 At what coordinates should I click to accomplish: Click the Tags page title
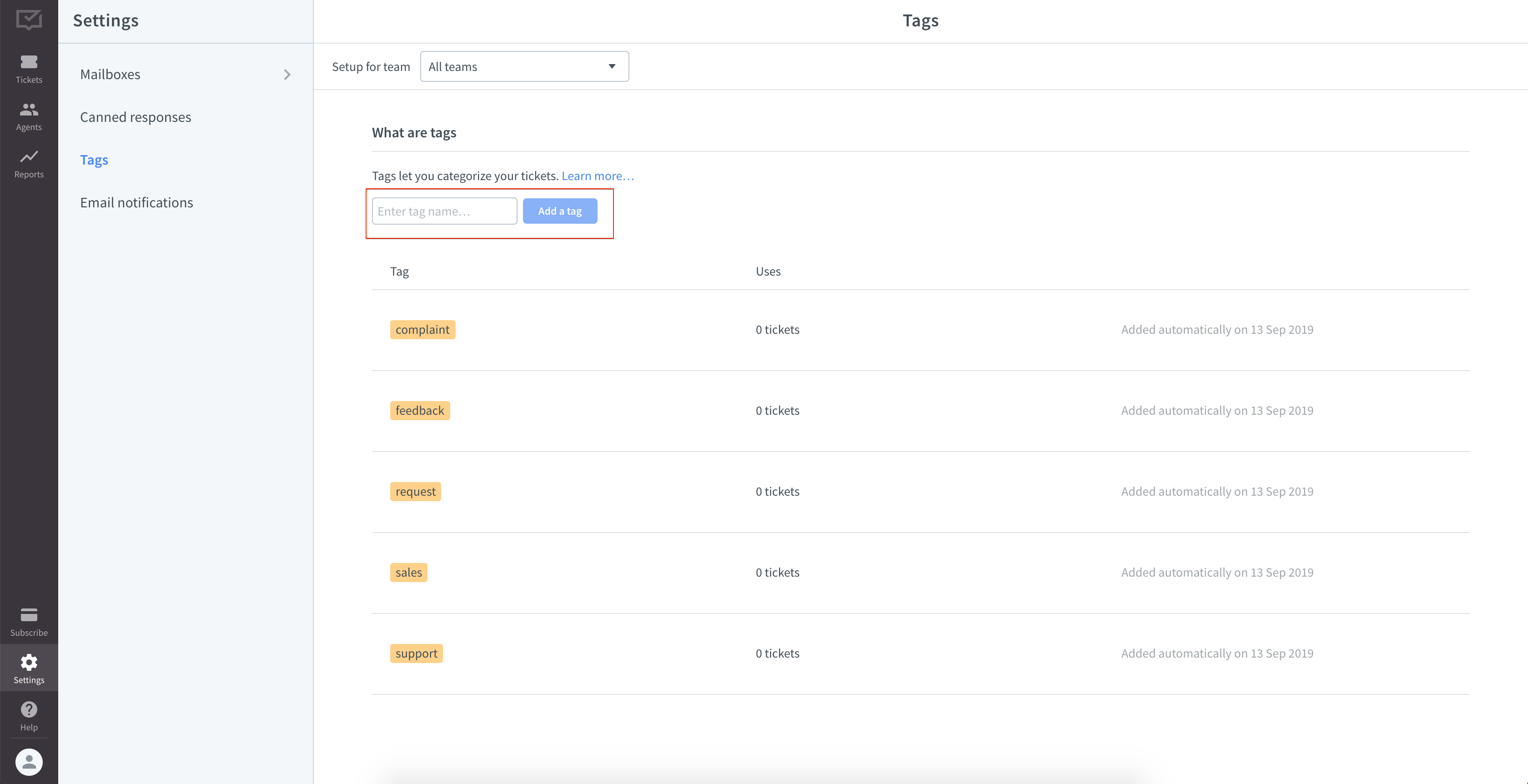(x=920, y=21)
